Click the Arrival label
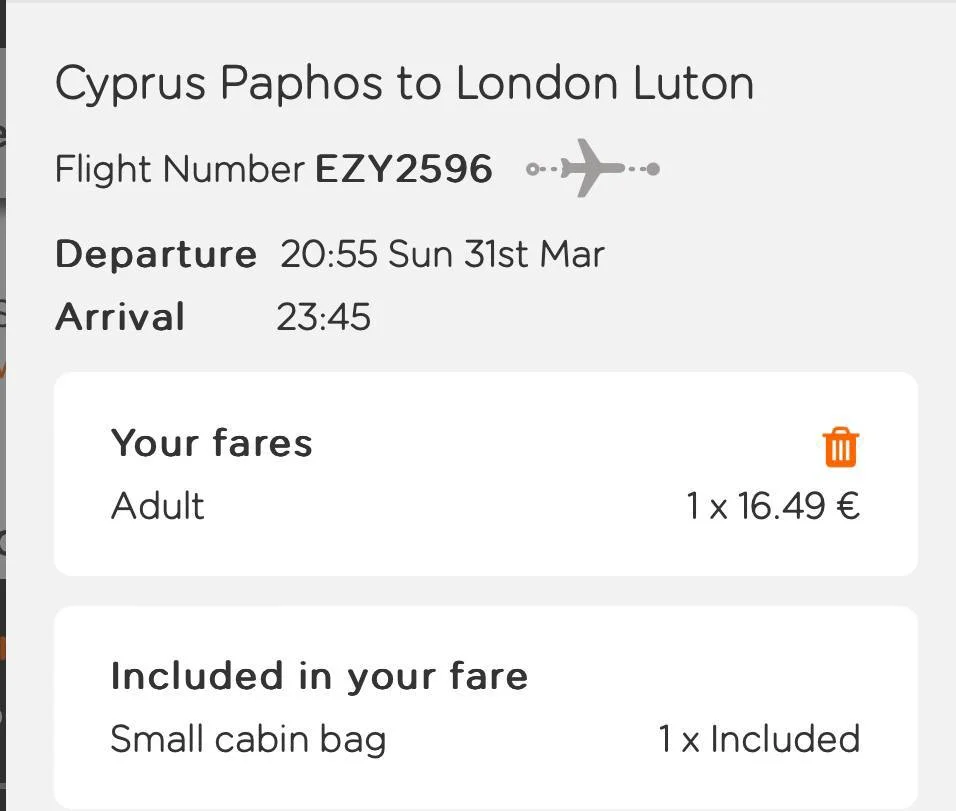This screenshot has height=811, width=956. pos(120,317)
